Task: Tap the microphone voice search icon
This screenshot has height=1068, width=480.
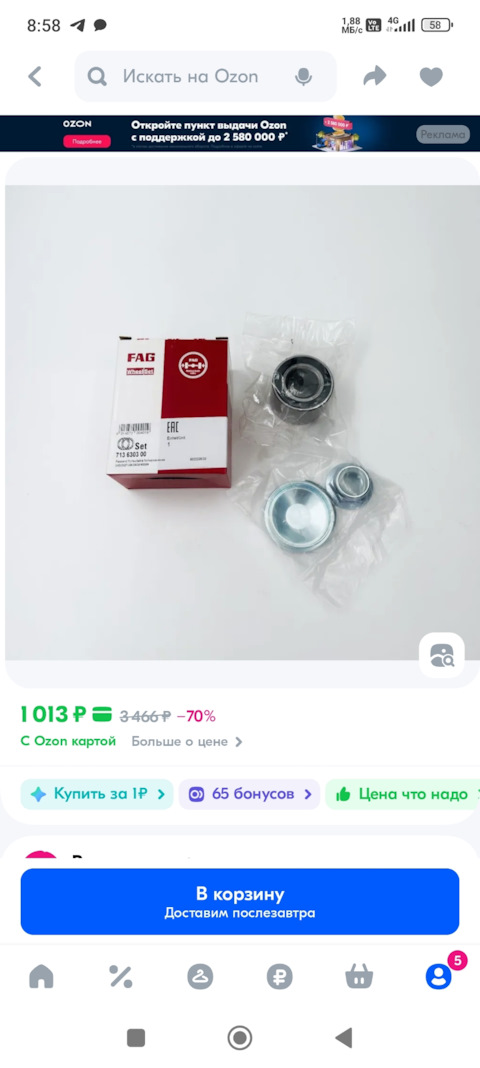Action: tap(303, 77)
